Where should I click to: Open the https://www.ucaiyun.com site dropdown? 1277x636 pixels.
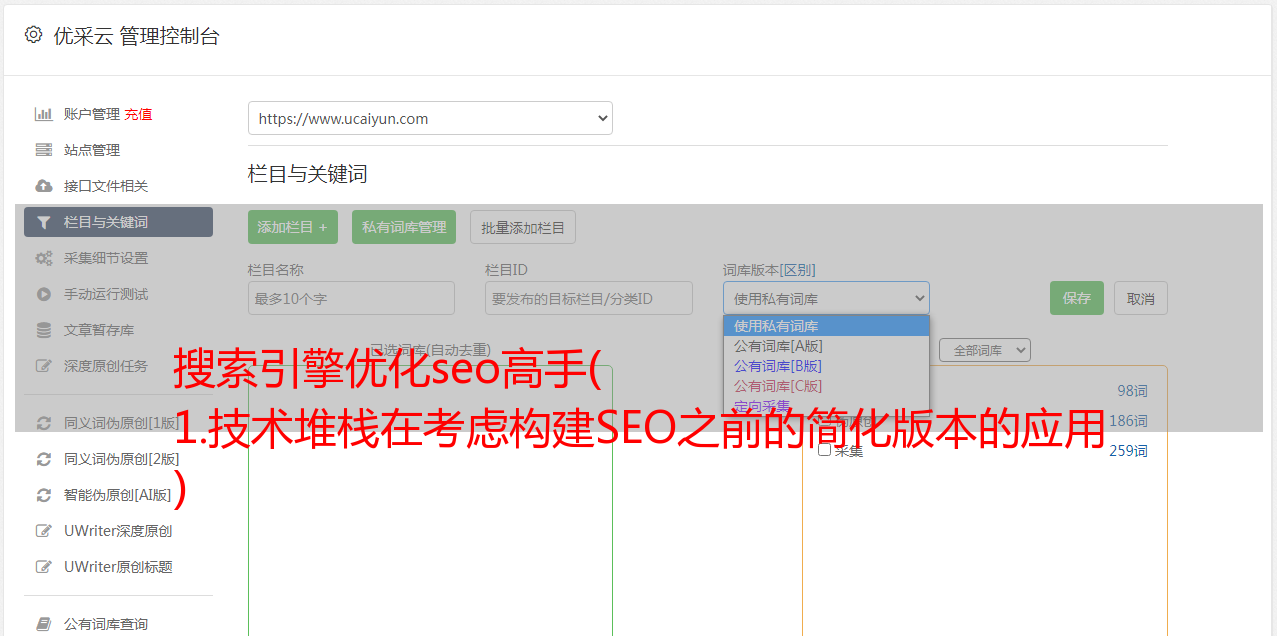coord(430,118)
